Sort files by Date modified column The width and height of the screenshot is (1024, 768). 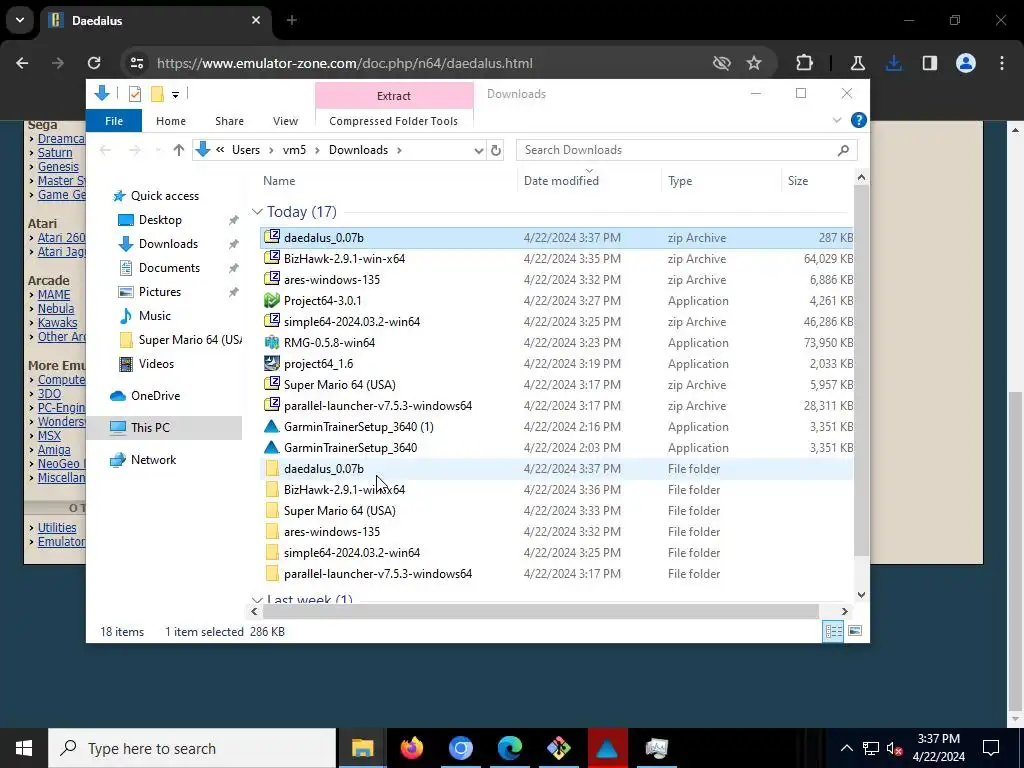[561, 181]
